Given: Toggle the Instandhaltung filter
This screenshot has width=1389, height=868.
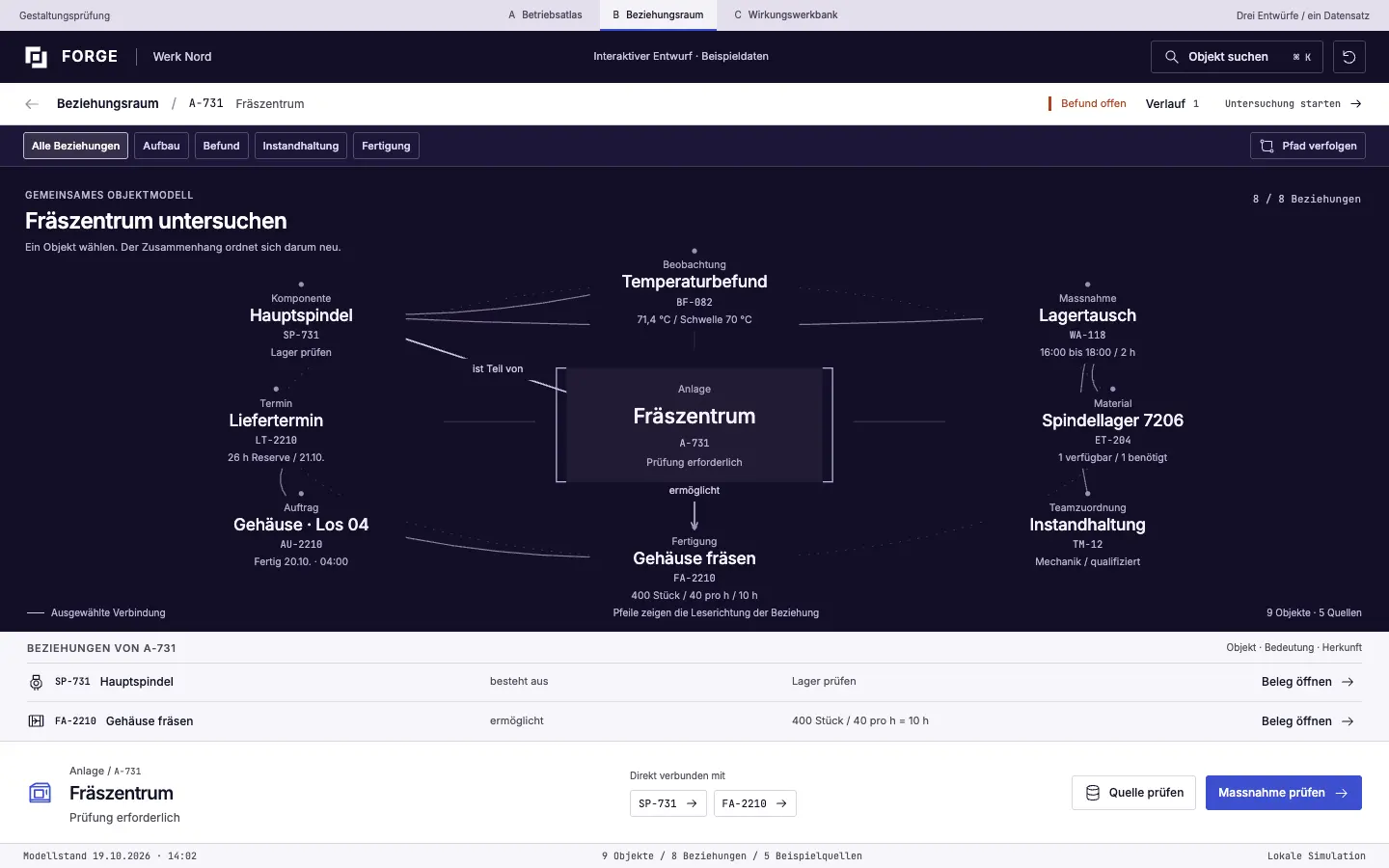Looking at the screenshot, I should point(301,146).
